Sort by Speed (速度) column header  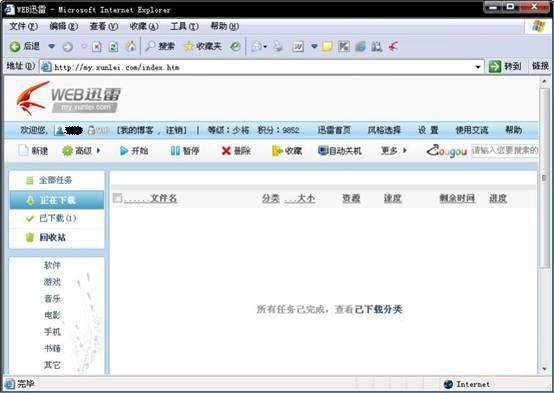click(x=393, y=198)
